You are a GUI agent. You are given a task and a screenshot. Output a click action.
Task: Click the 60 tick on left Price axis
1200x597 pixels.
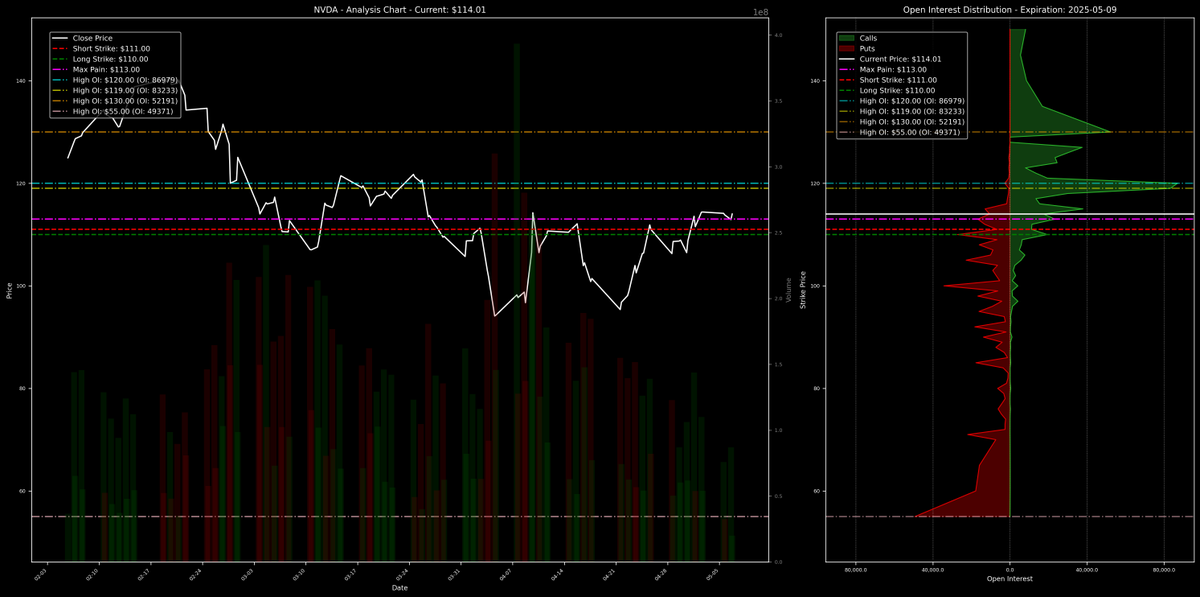[x=24, y=491]
